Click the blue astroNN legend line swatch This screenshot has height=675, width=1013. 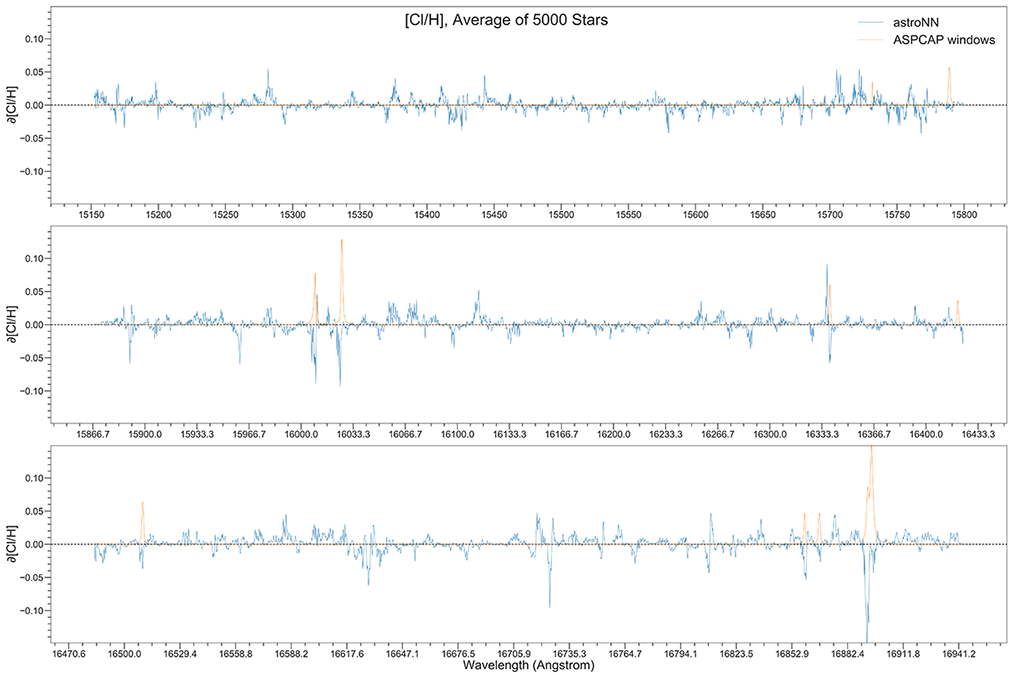pyautogui.click(x=871, y=23)
